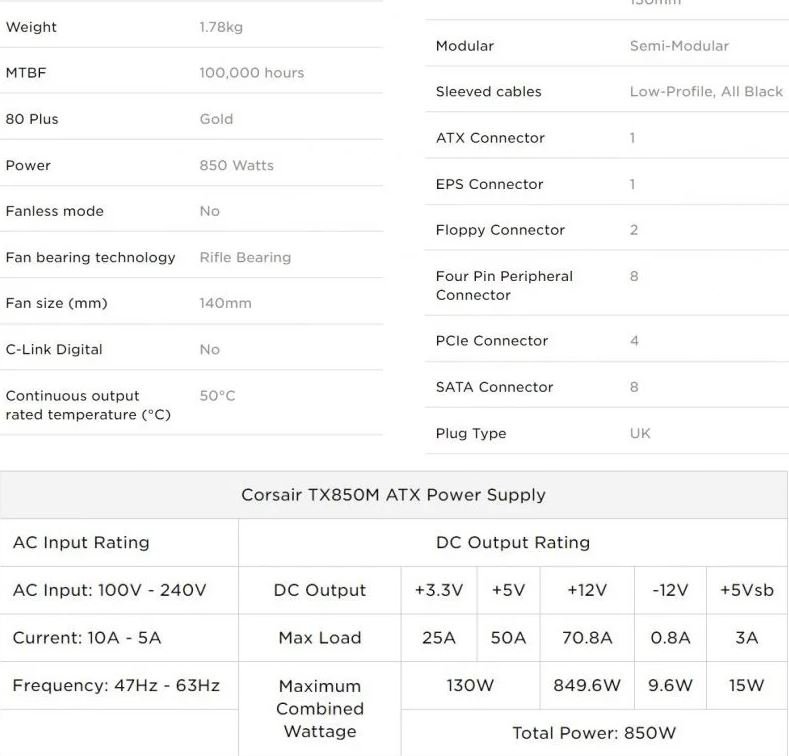Click the Fan bearing technology label
789x756 pixels.
[x=91, y=258]
